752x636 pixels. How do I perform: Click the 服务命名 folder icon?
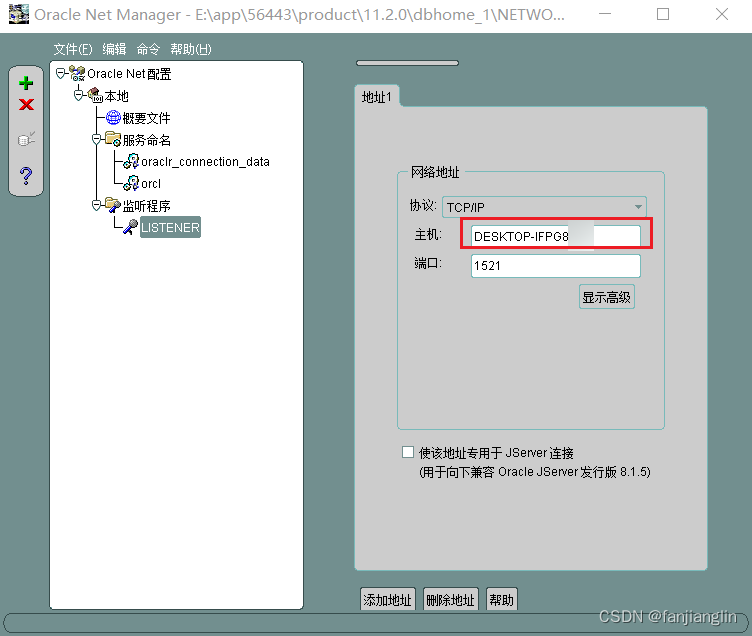point(113,139)
